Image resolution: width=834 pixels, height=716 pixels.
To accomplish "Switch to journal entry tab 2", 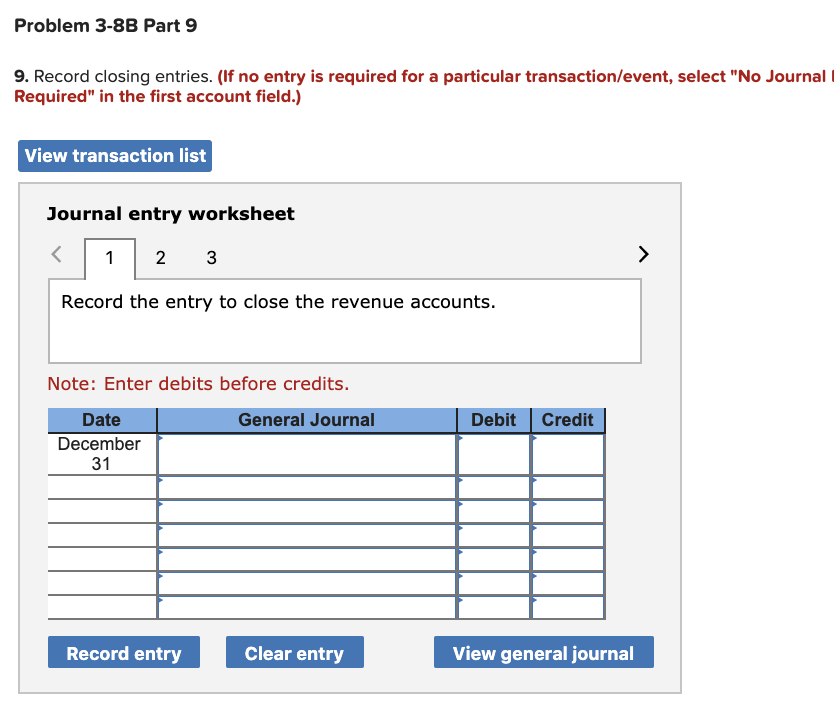I will point(160,257).
